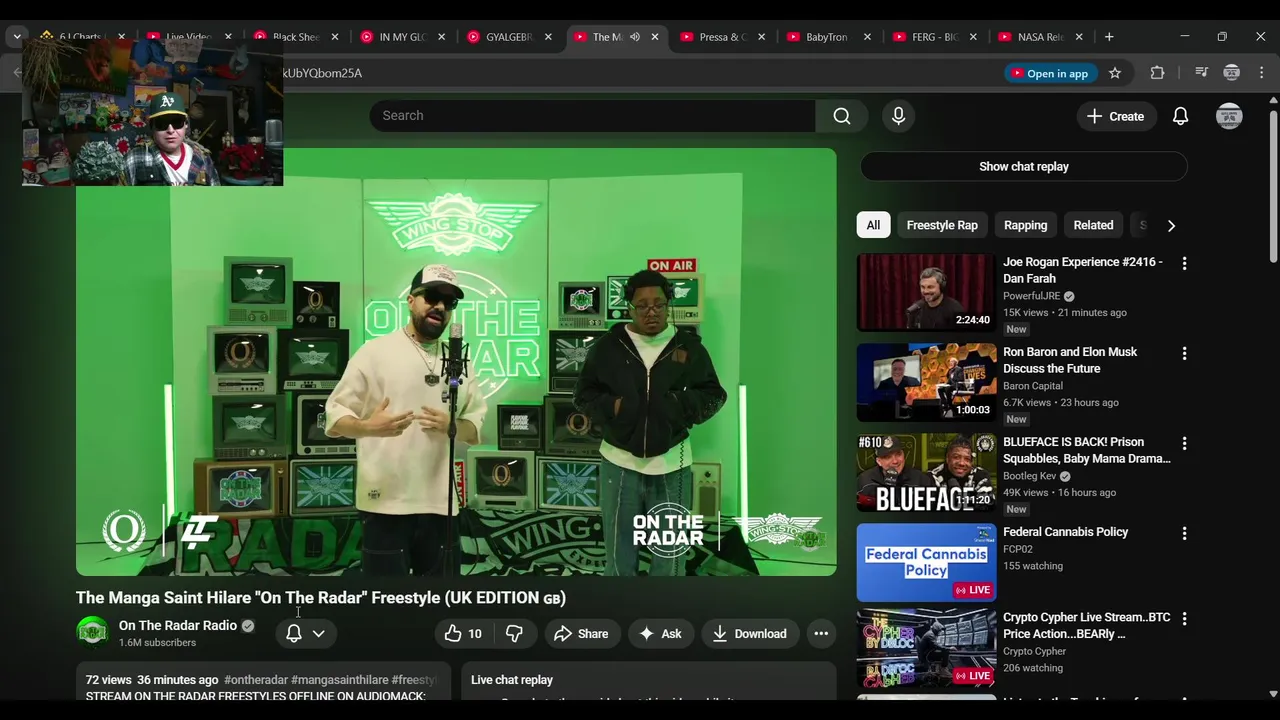Click the main video player
Viewport: 1280px width, 720px height.
tap(456, 362)
